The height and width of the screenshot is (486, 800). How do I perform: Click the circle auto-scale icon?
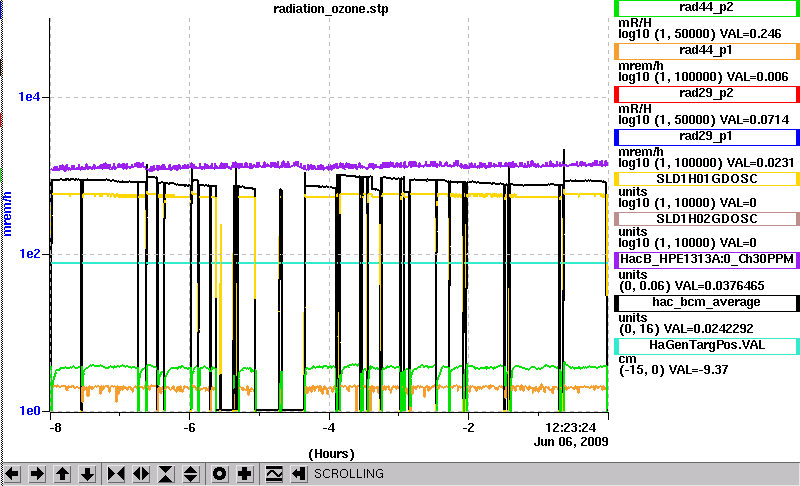coord(220,474)
